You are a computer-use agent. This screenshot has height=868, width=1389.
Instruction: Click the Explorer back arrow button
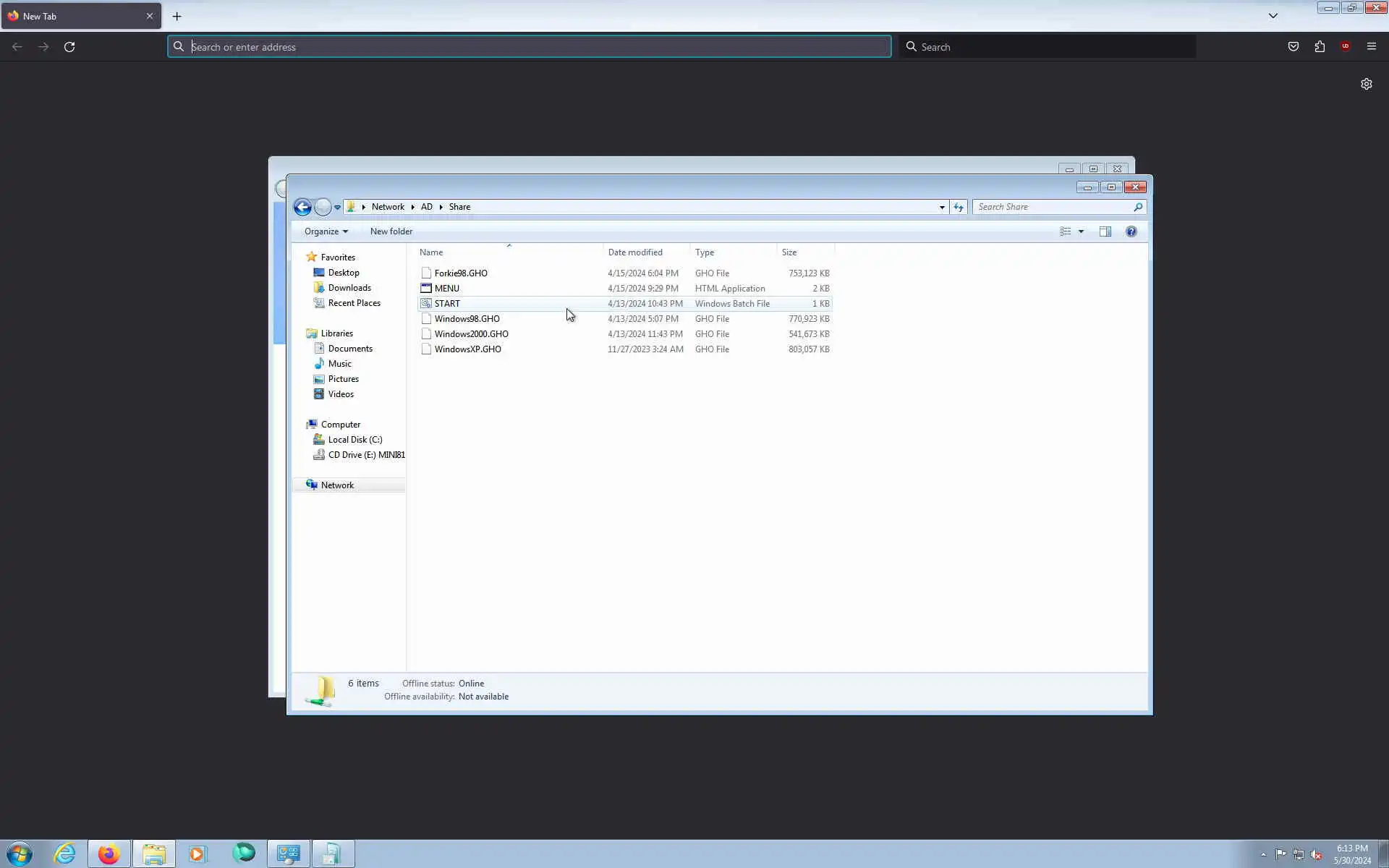click(302, 208)
